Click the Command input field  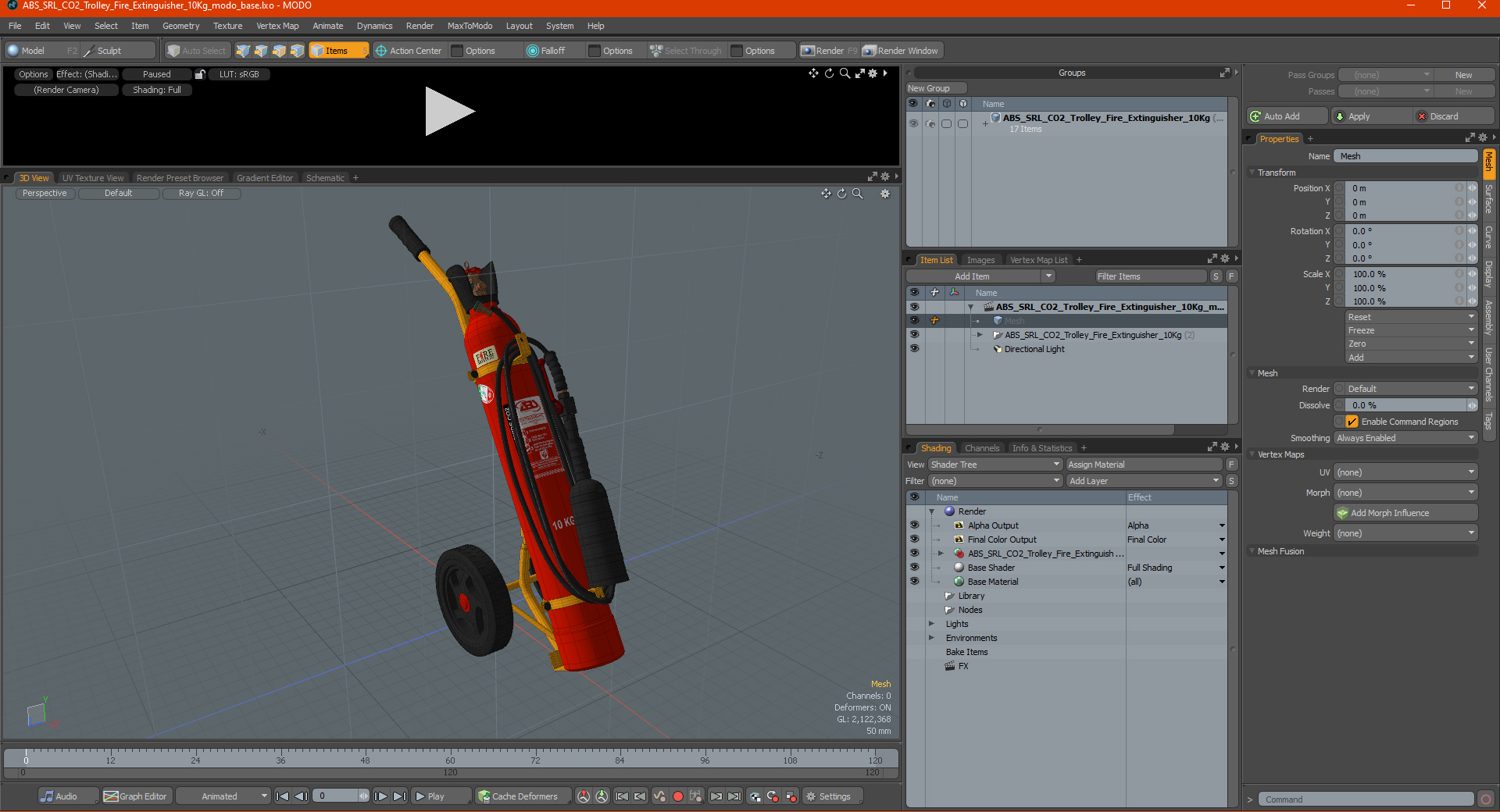click(x=1366, y=800)
